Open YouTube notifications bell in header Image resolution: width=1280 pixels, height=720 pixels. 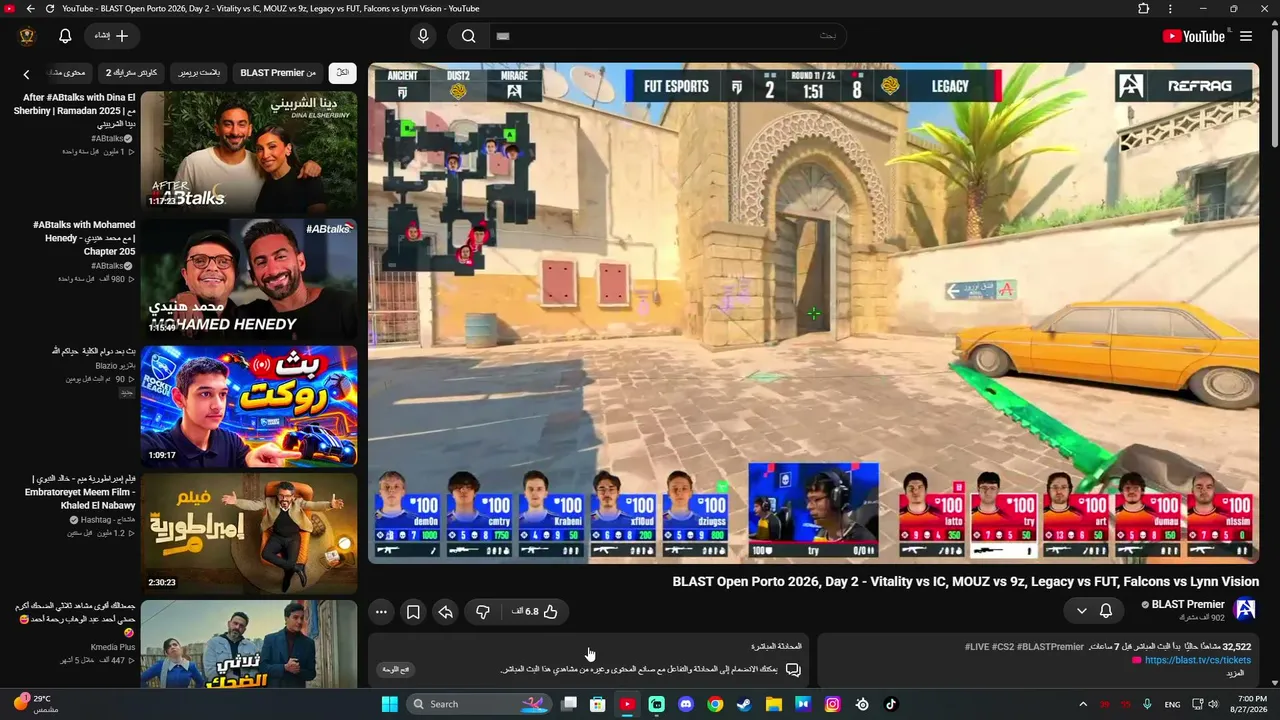(x=65, y=36)
